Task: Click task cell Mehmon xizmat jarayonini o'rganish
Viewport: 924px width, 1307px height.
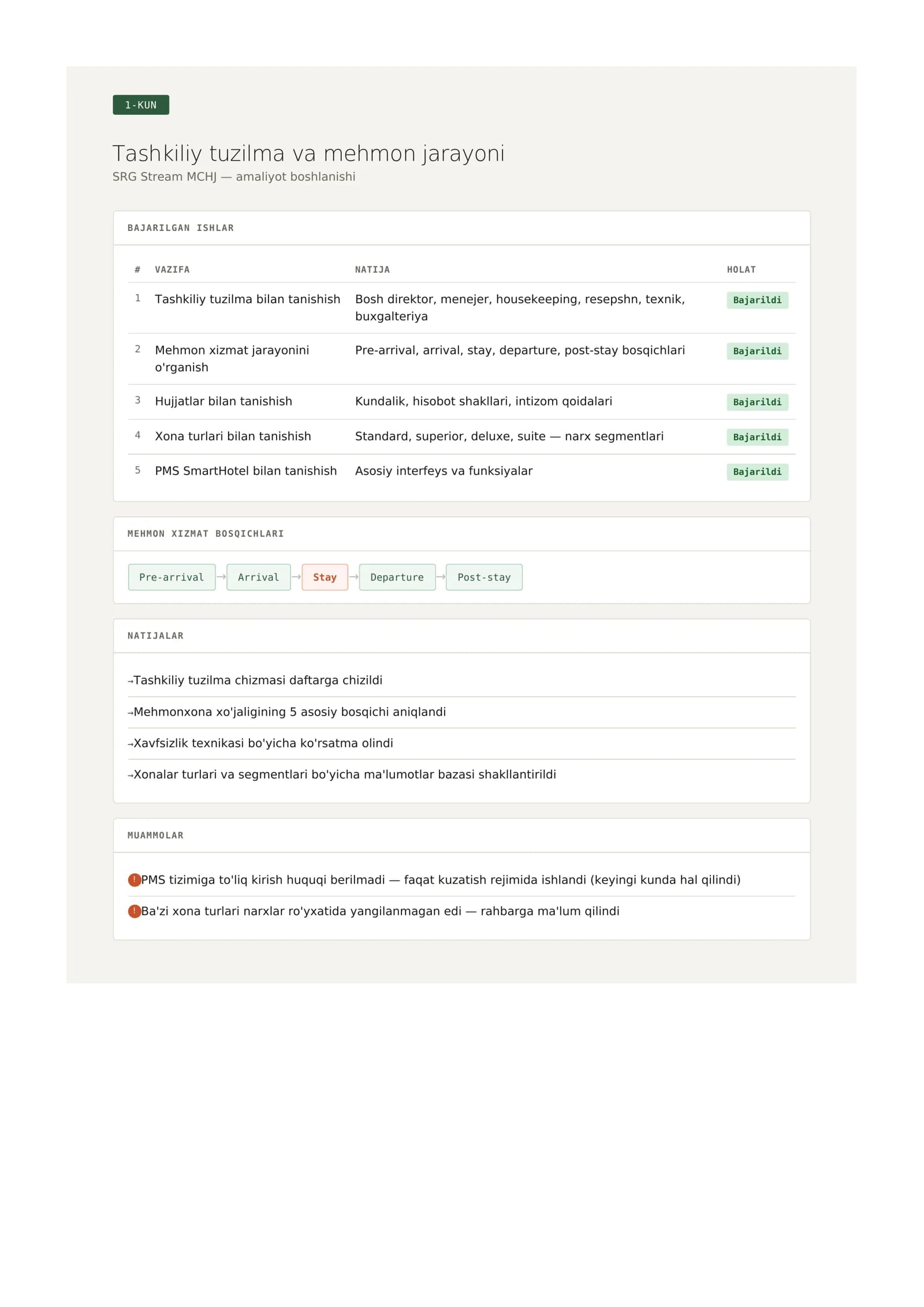Action: (232, 359)
